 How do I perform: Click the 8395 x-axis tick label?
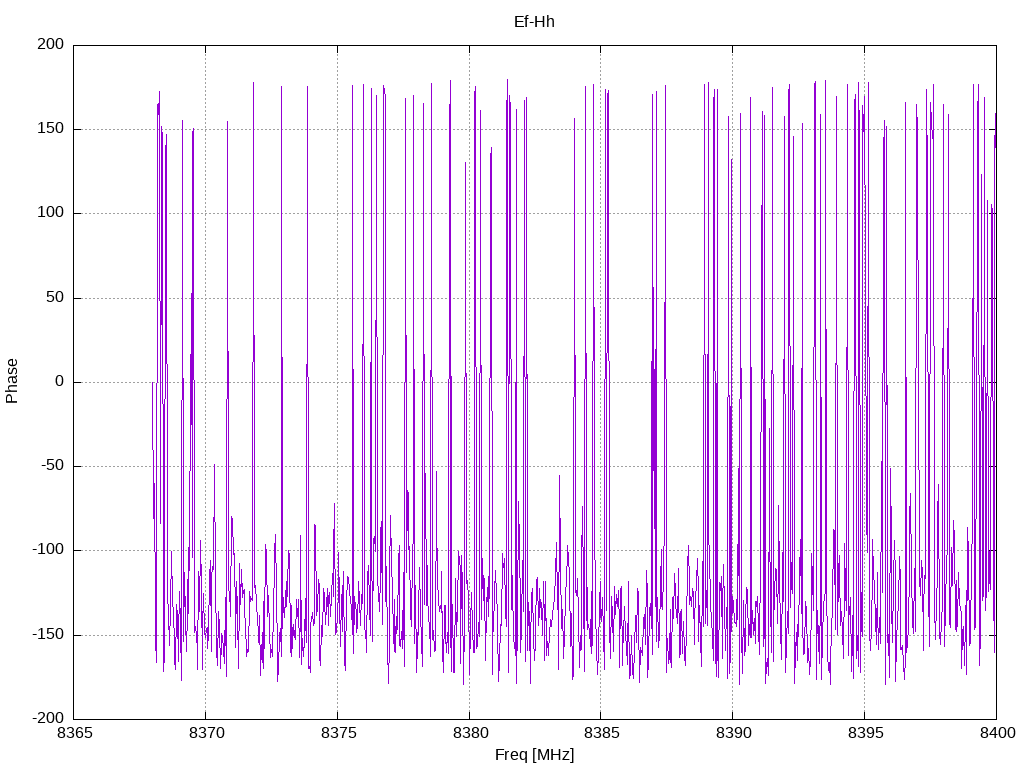point(865,733)
